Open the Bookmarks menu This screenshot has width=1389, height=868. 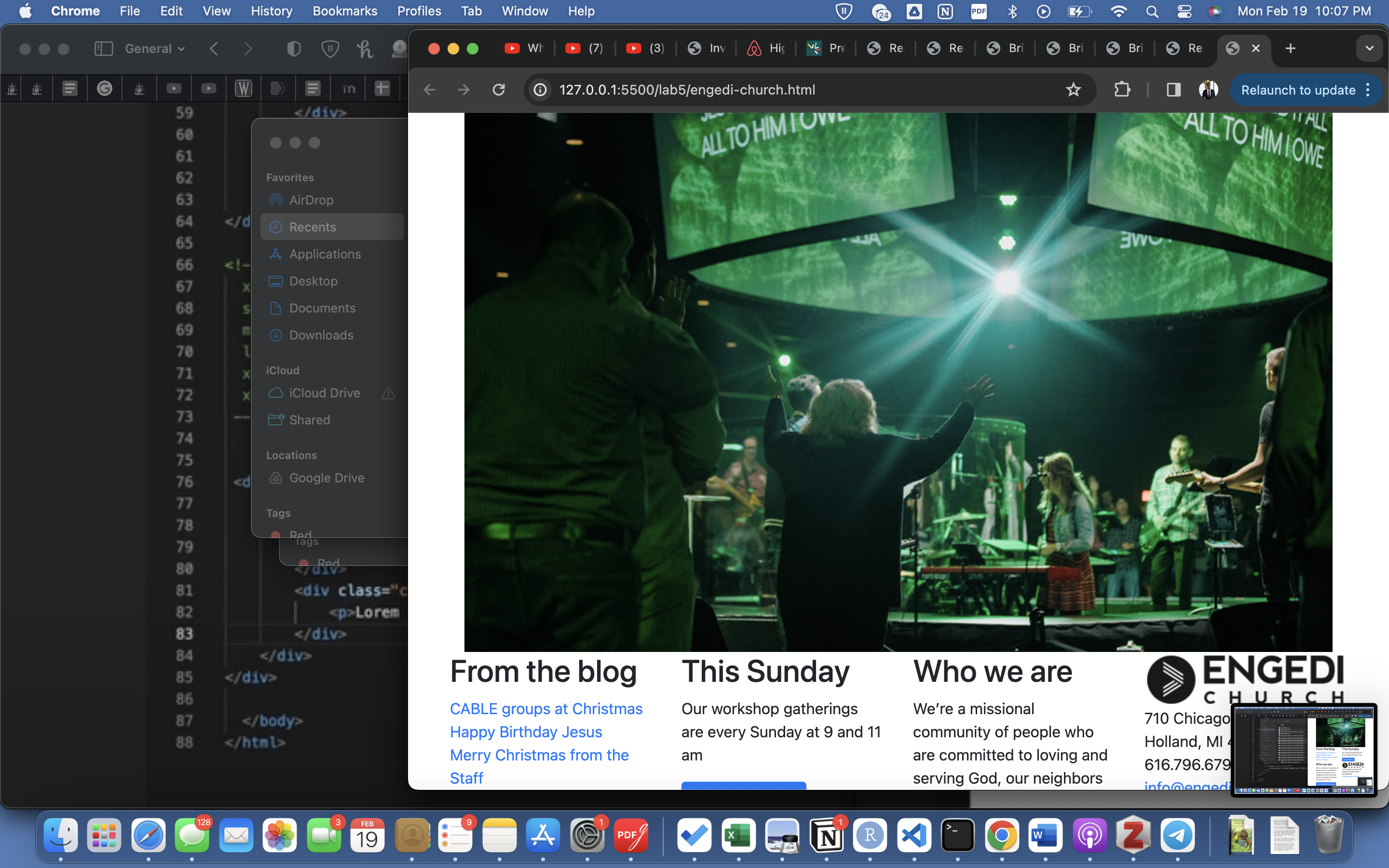[x=344, y=11]
